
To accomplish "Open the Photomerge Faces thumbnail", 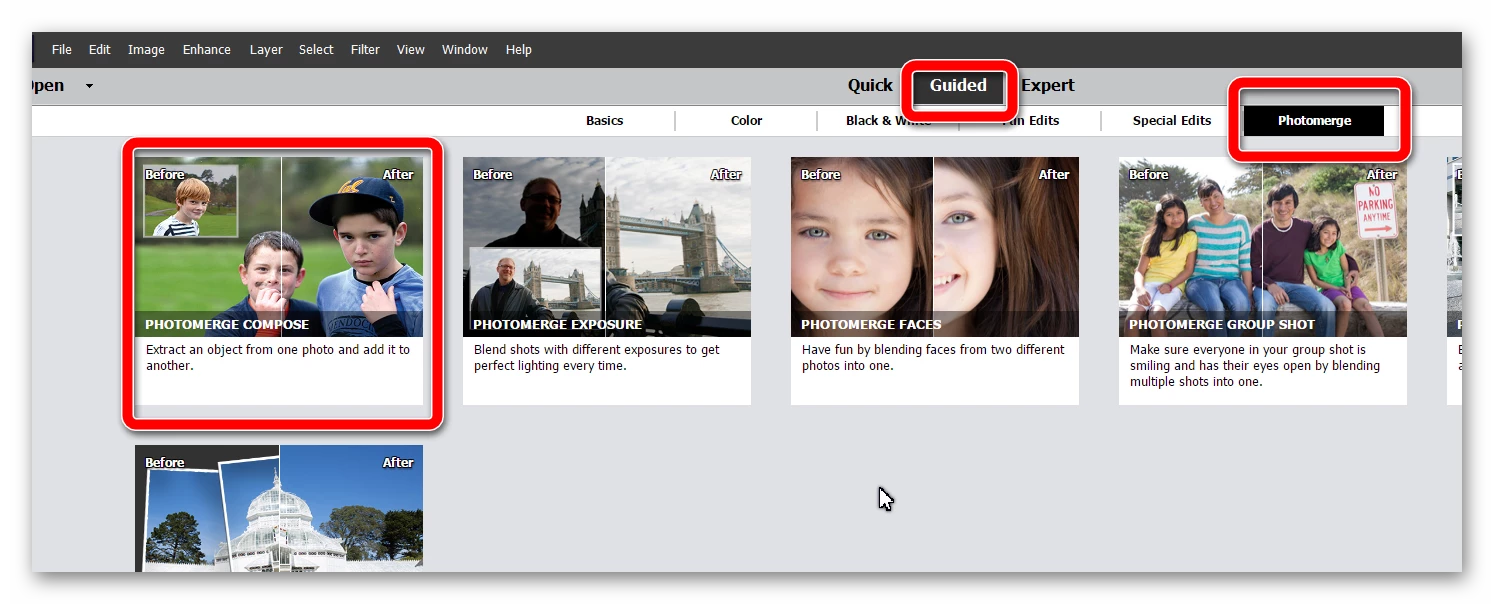I will coord(935,246).
